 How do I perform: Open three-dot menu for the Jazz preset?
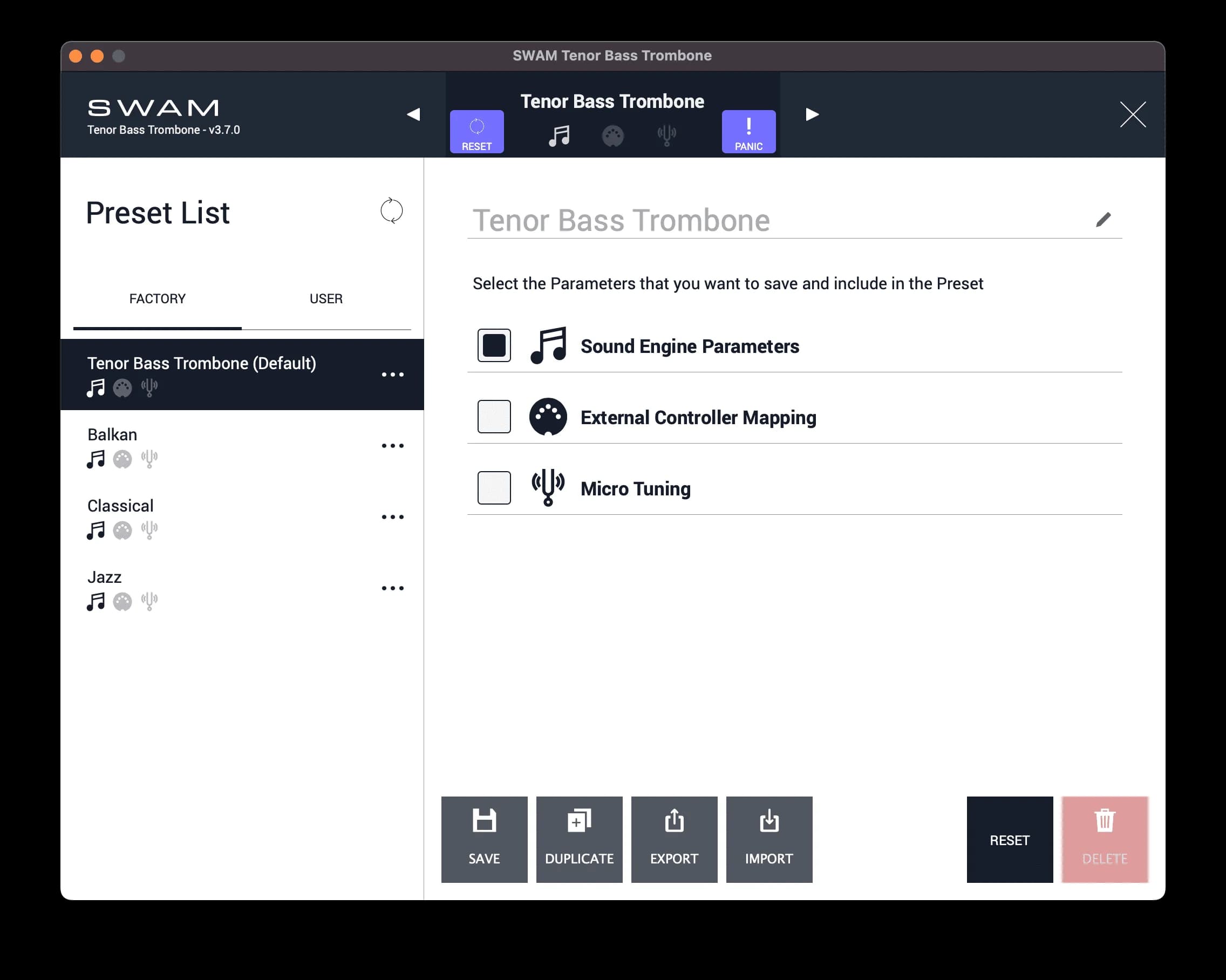(392, 588)
